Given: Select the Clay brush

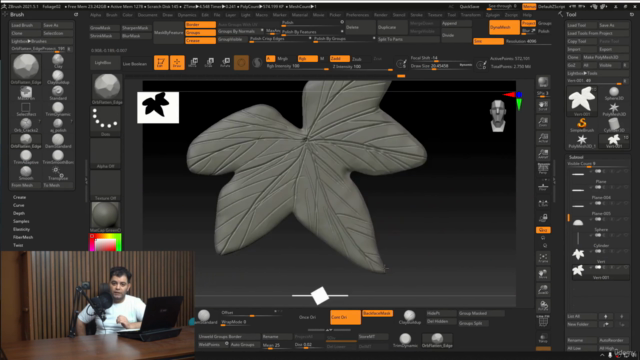Looking at the screenshot, I should [58, 61].
